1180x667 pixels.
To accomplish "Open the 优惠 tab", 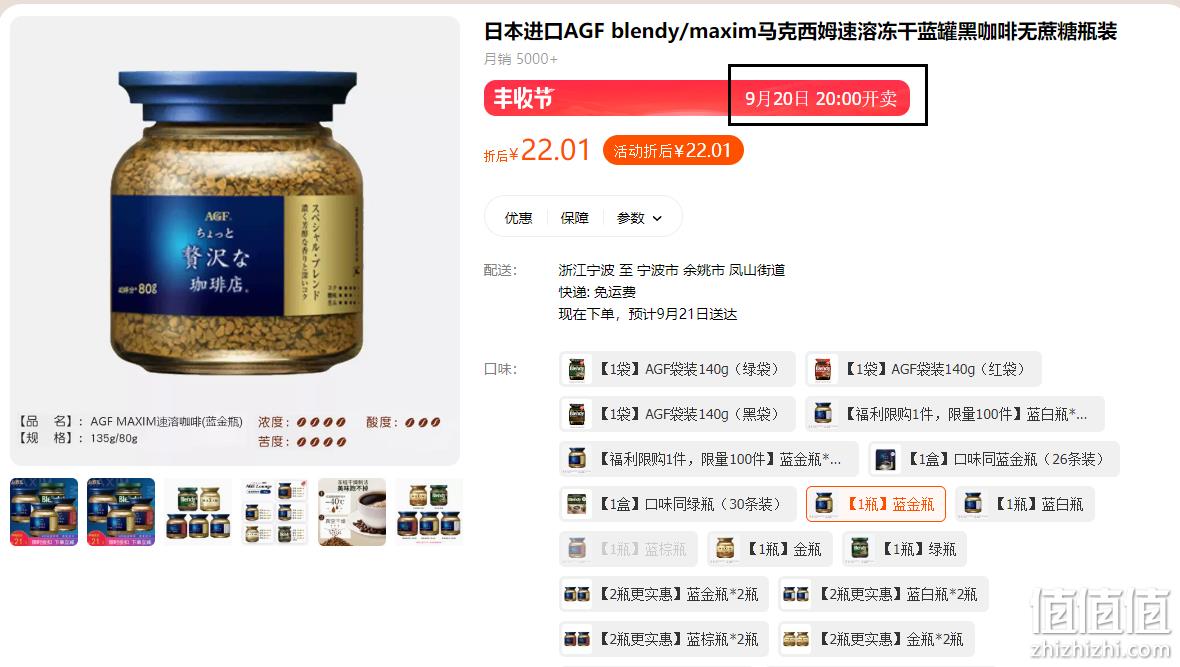I will pyautogui.click(x=519, y=218).
